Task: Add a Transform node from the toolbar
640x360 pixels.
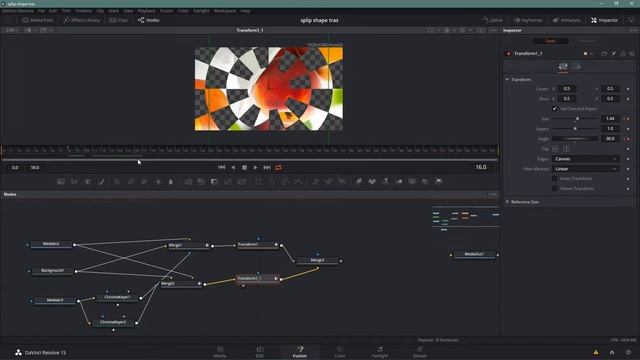Action: click(241, 181)
